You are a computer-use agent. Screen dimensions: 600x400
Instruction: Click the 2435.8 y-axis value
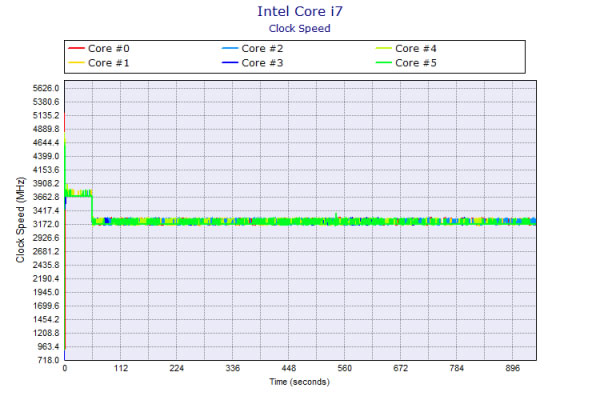pyautogui.click(x=46, y=265)
